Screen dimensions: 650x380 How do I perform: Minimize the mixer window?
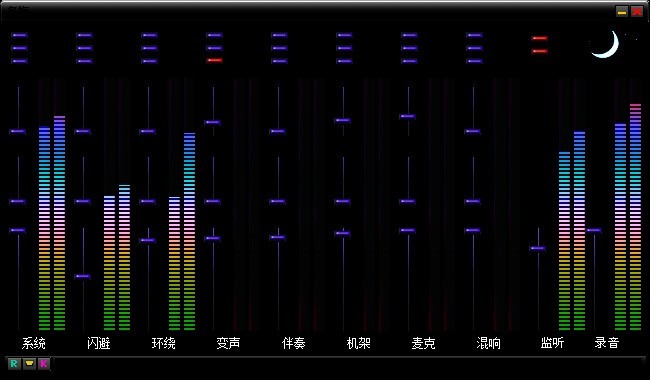tap(622, 12)
